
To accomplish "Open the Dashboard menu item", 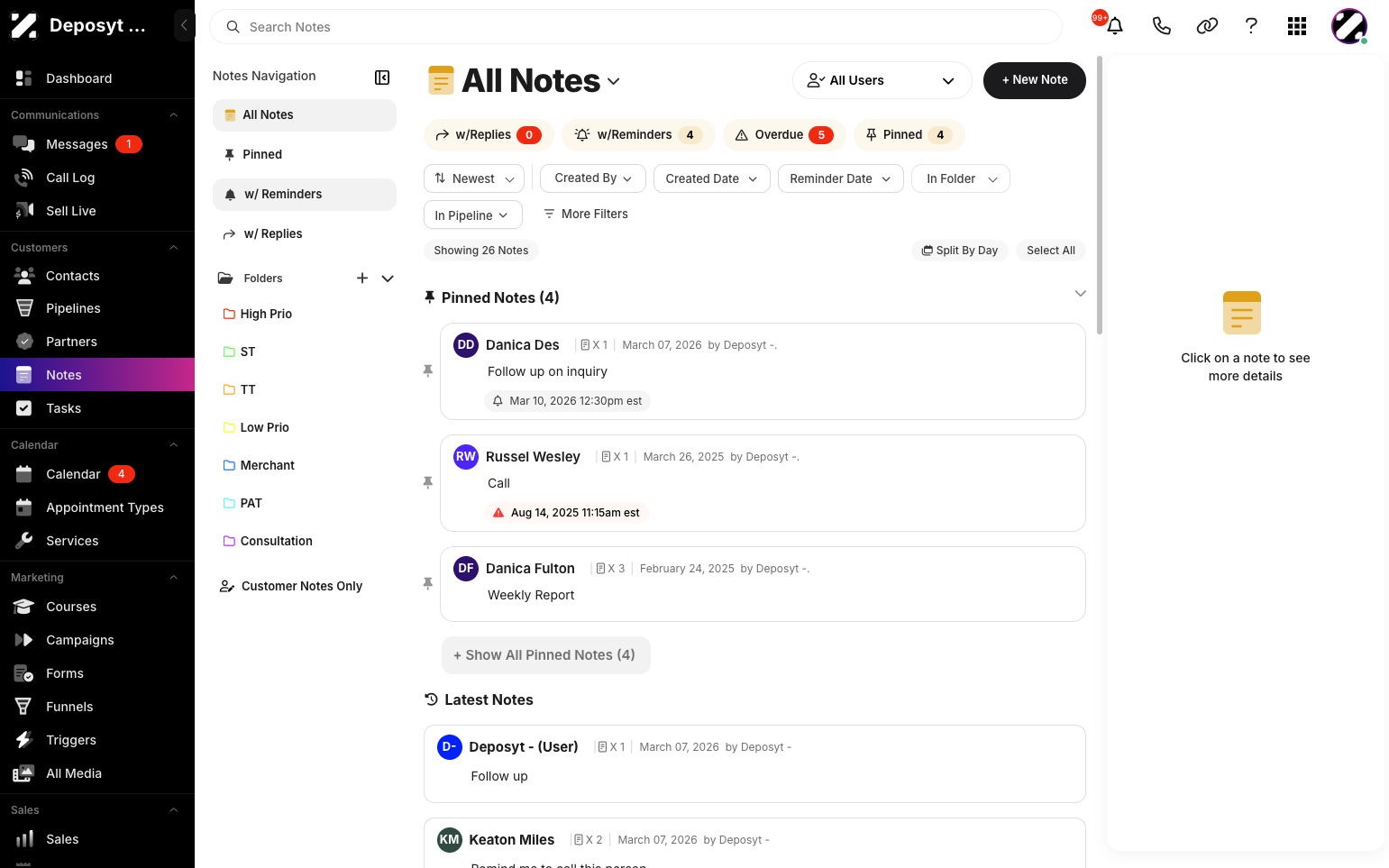I will [97, 78].
